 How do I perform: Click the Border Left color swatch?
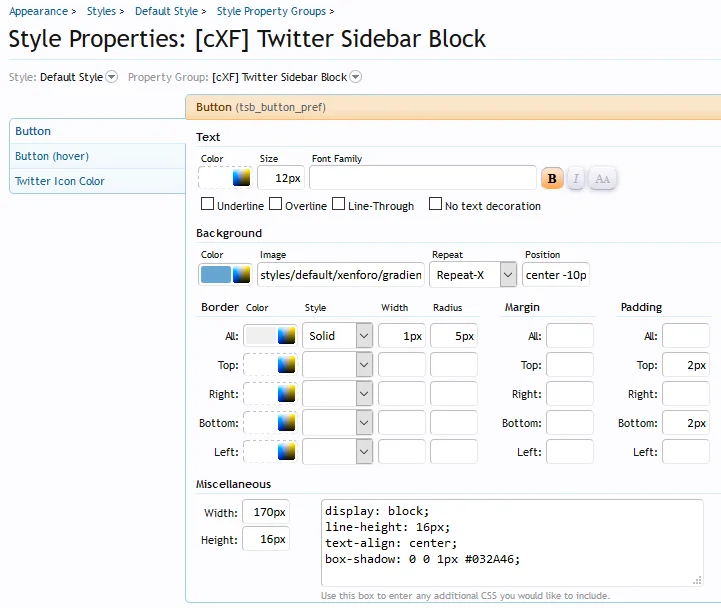[x=261, y=452]
